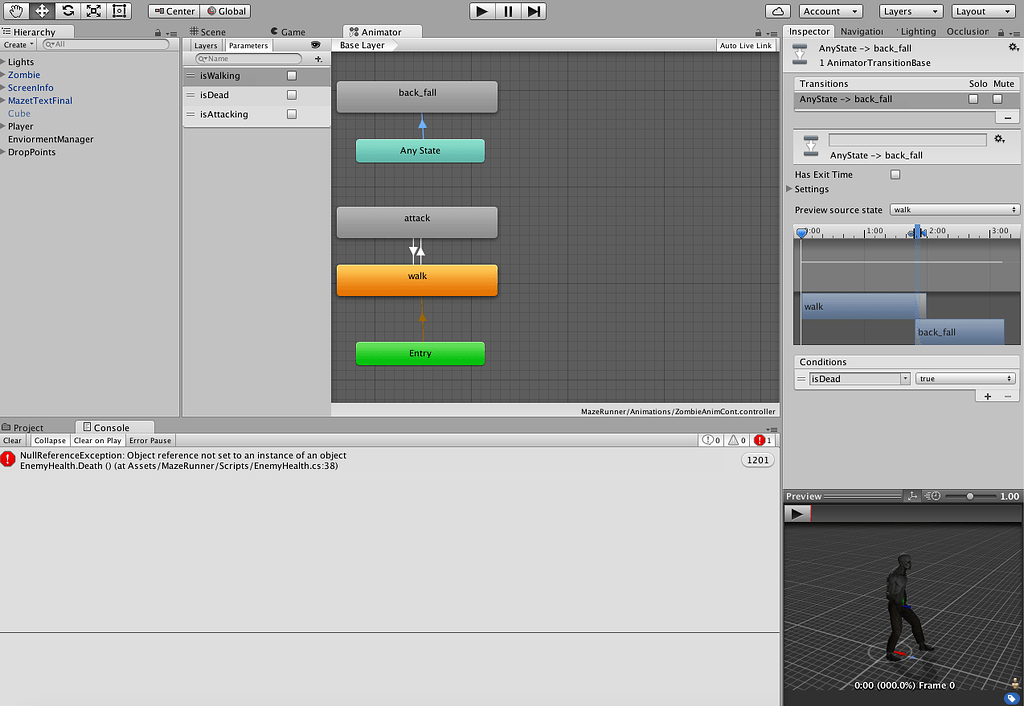The image size is (1024, 706).
Task: Check the Has Exit Time checkbox
Action: click(x=895, y=174)
